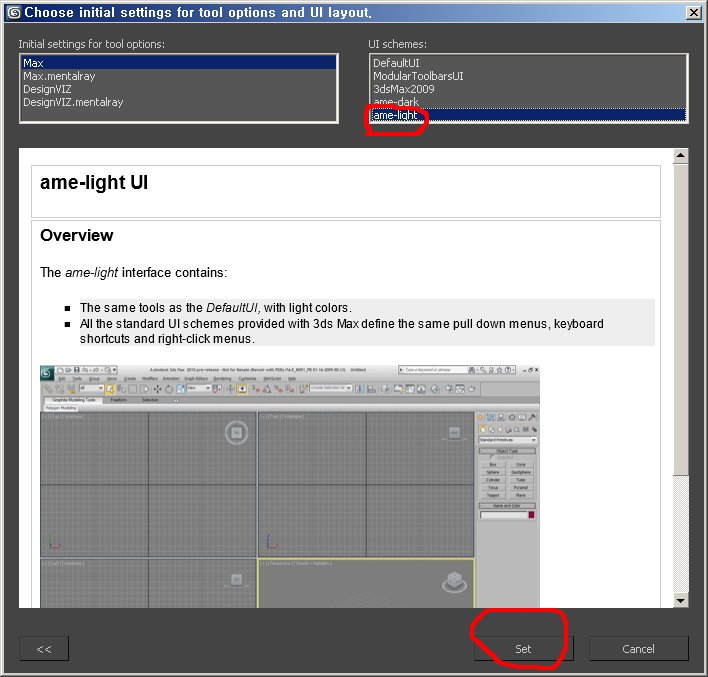The height and width of the screenshot is (677, 708).
Task: Go back using the << button
Action: (44, 648)
